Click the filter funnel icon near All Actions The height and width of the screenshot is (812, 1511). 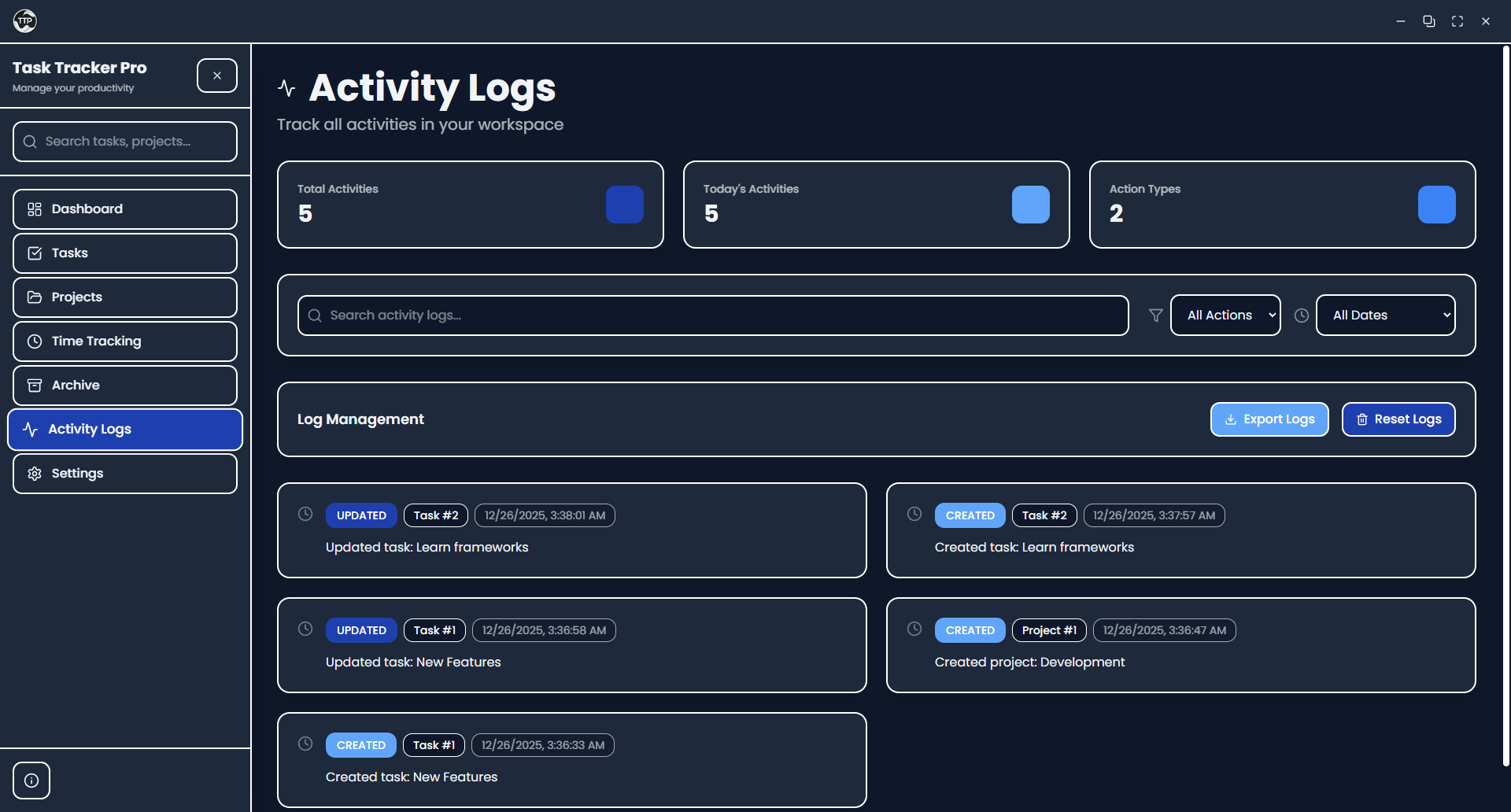coord(1155,315)
